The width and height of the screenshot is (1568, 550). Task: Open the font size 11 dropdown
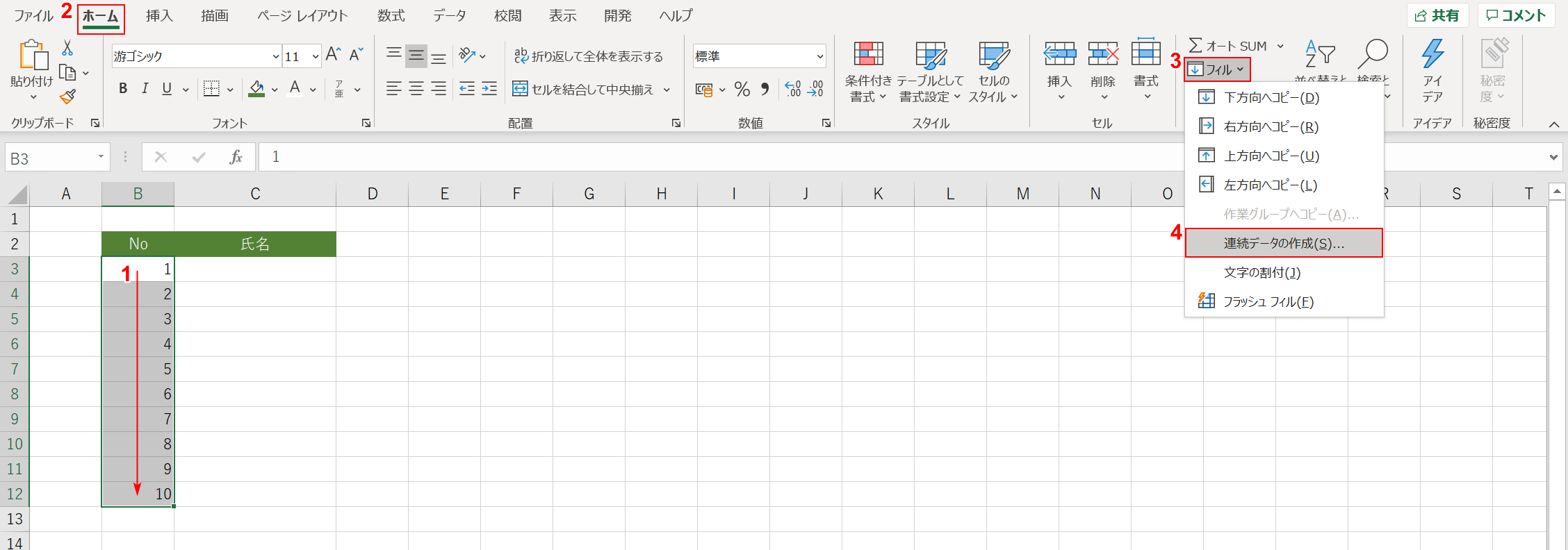click(x=316, y=56)
